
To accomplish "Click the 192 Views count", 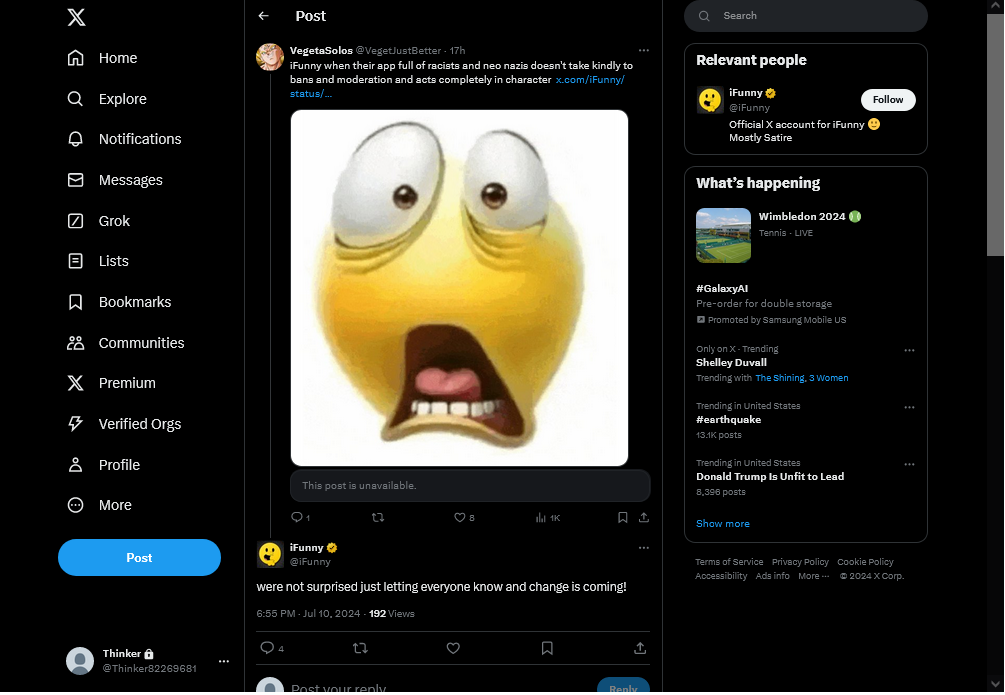I will pyautogui.click(x=392, y=614).
